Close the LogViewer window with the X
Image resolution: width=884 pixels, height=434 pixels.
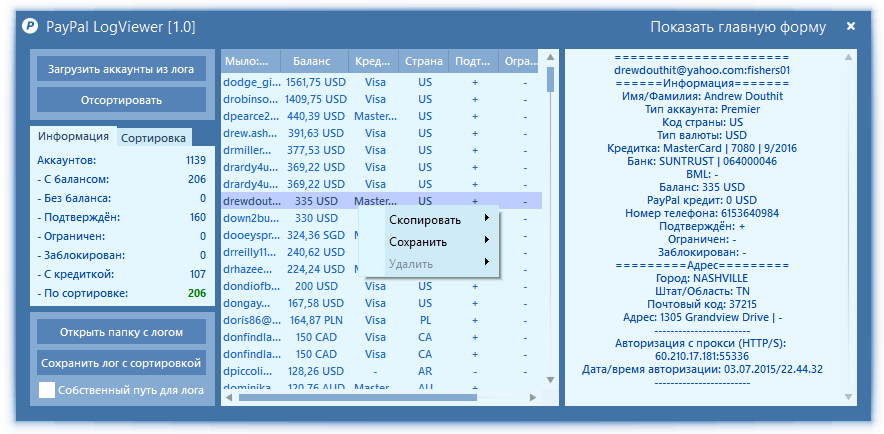[x=851, y=26]
